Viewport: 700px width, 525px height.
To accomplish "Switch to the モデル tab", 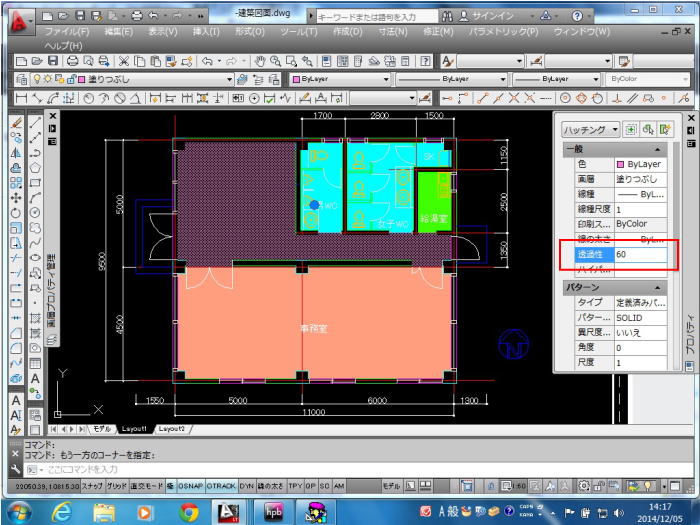I will click(102, 429).
